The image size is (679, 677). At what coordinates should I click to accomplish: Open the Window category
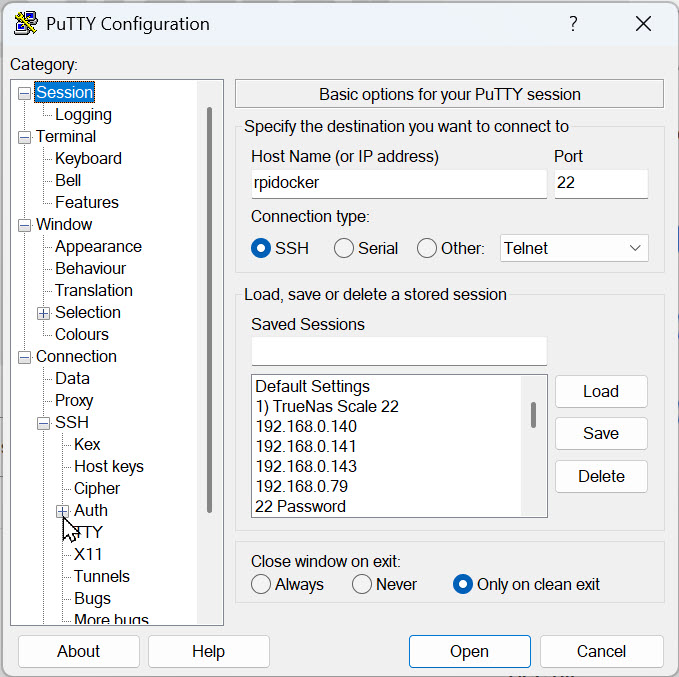pyautogui.click(x=64, y=225)
